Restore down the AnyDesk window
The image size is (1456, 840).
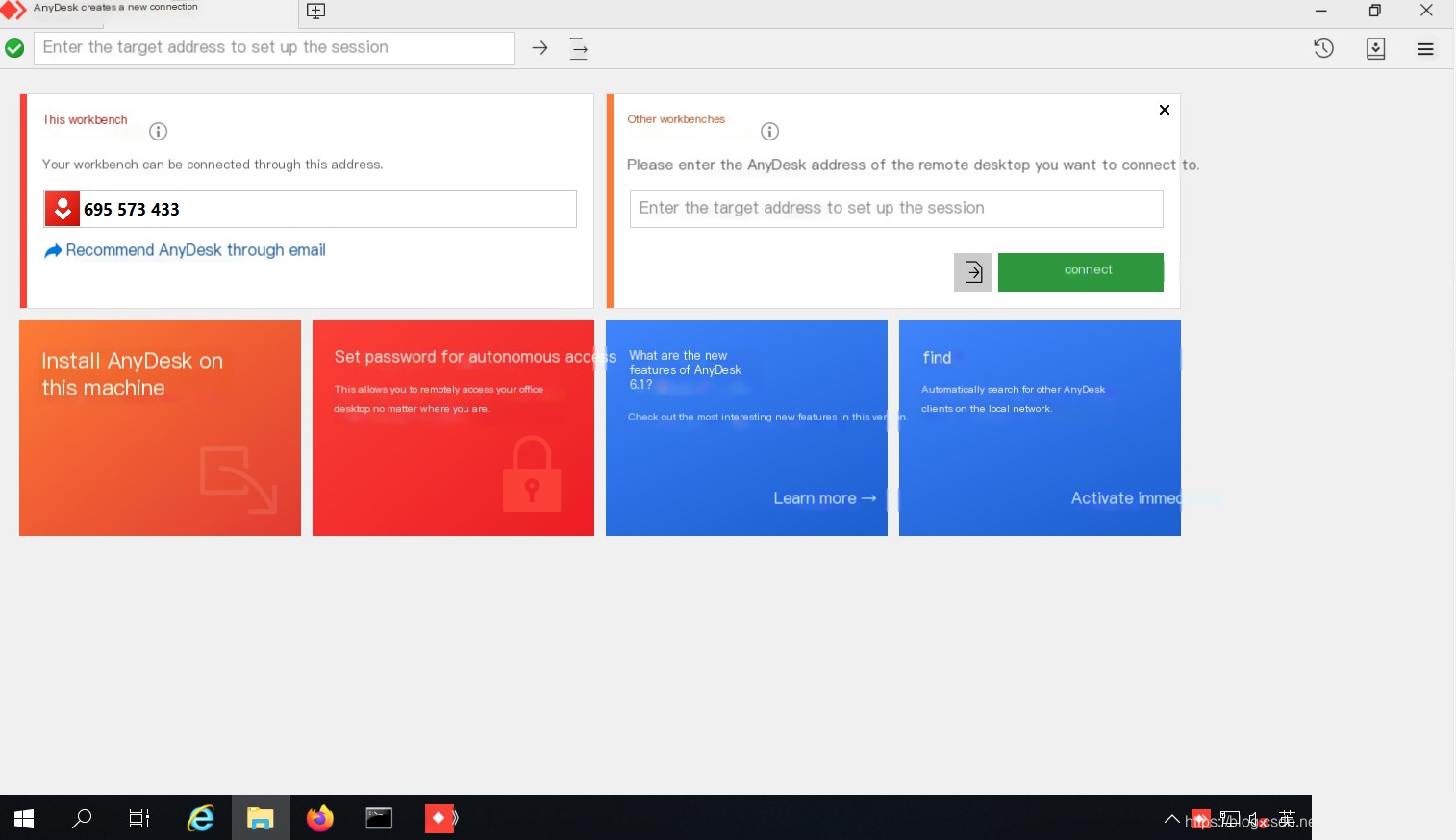[1374, 11]
